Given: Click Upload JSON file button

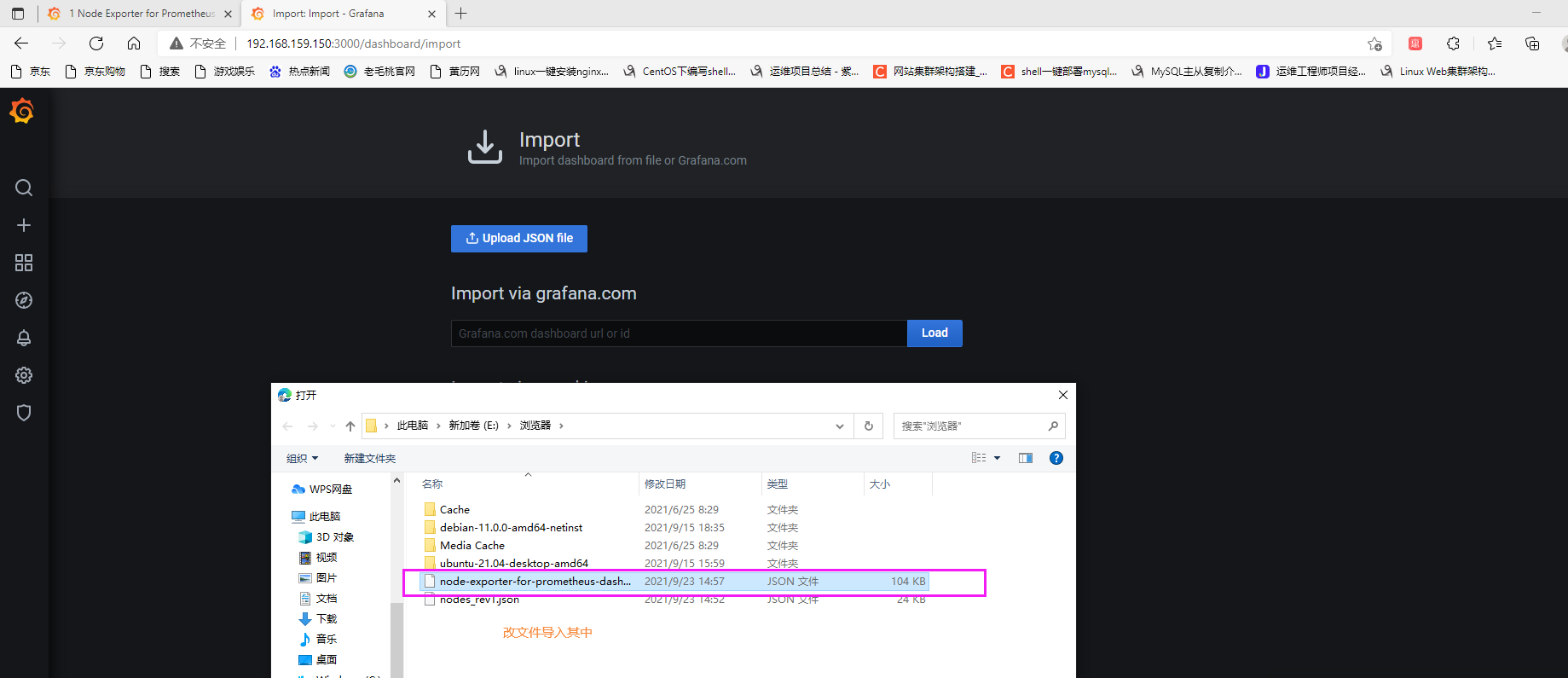Looking at the screenshot, I should [519, 239].
